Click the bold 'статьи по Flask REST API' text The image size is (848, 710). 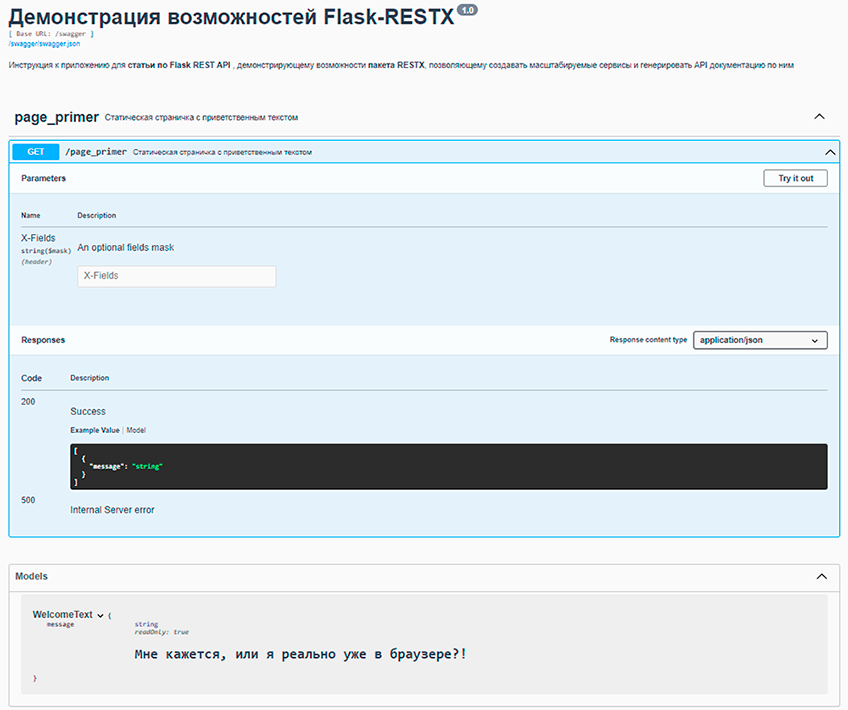click(179, 65)
